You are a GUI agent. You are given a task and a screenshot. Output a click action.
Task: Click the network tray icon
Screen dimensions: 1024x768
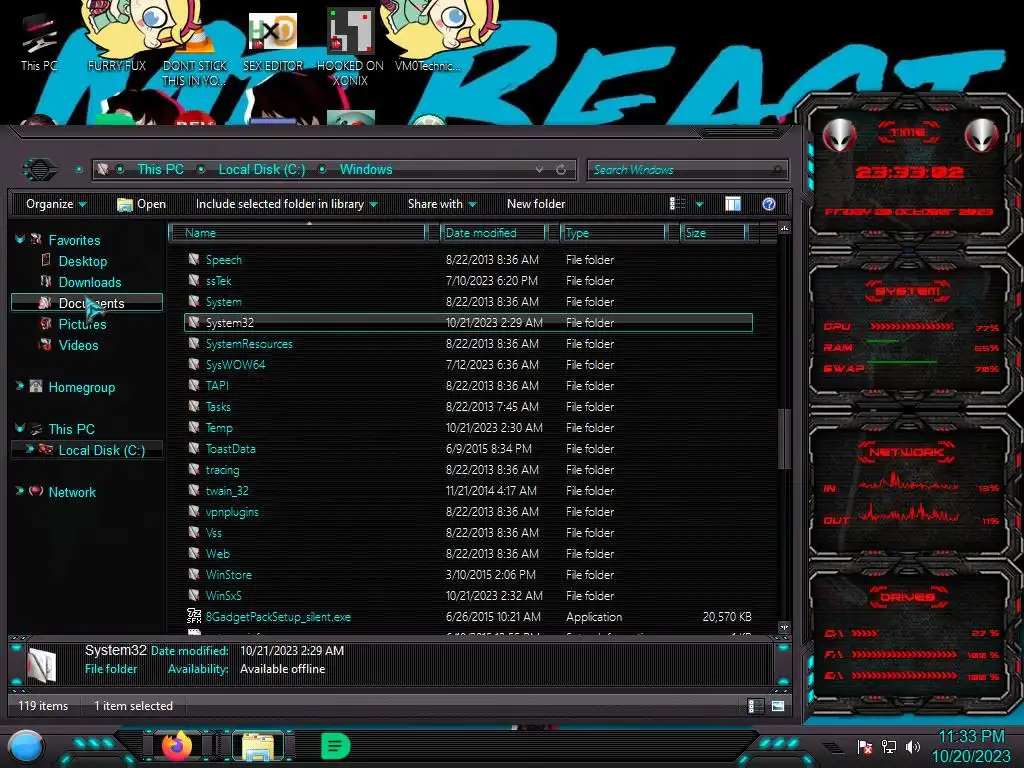[x=889, y=746]
